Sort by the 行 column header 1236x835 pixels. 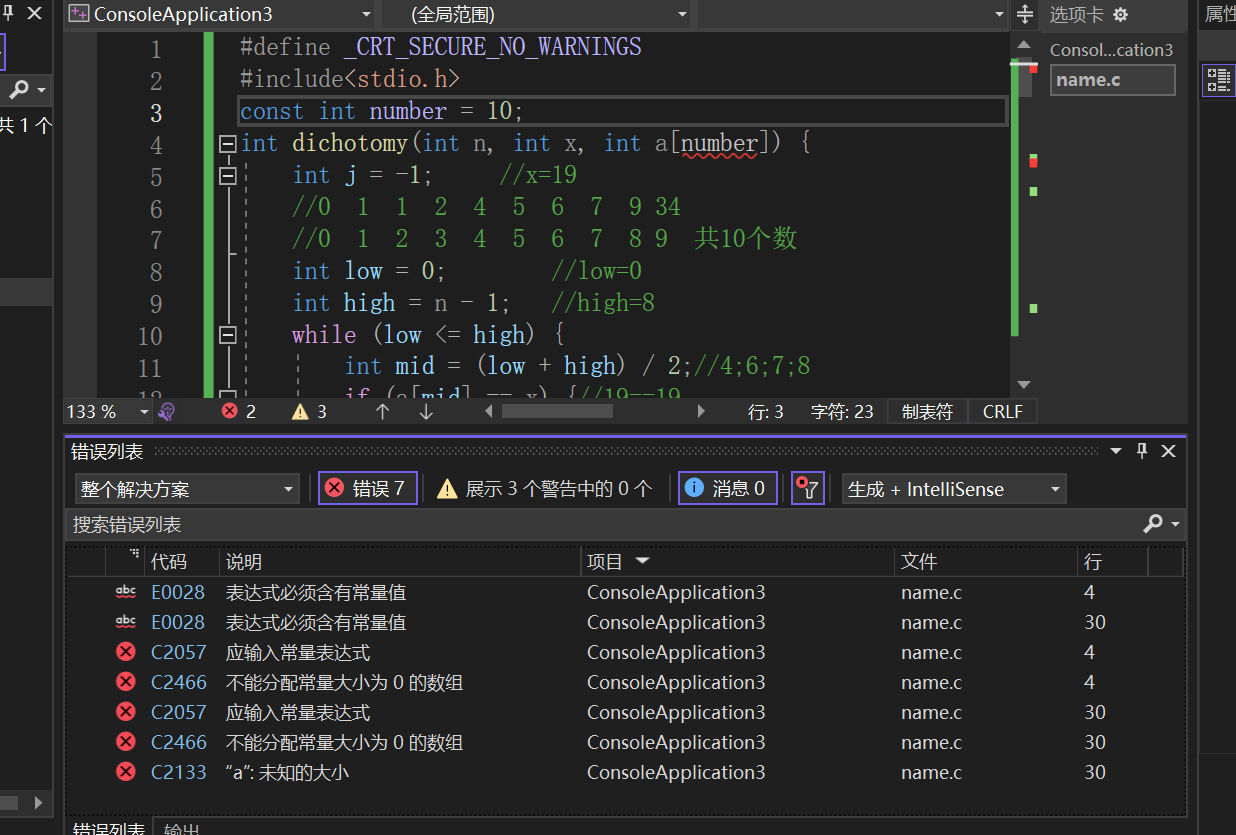1113,562
